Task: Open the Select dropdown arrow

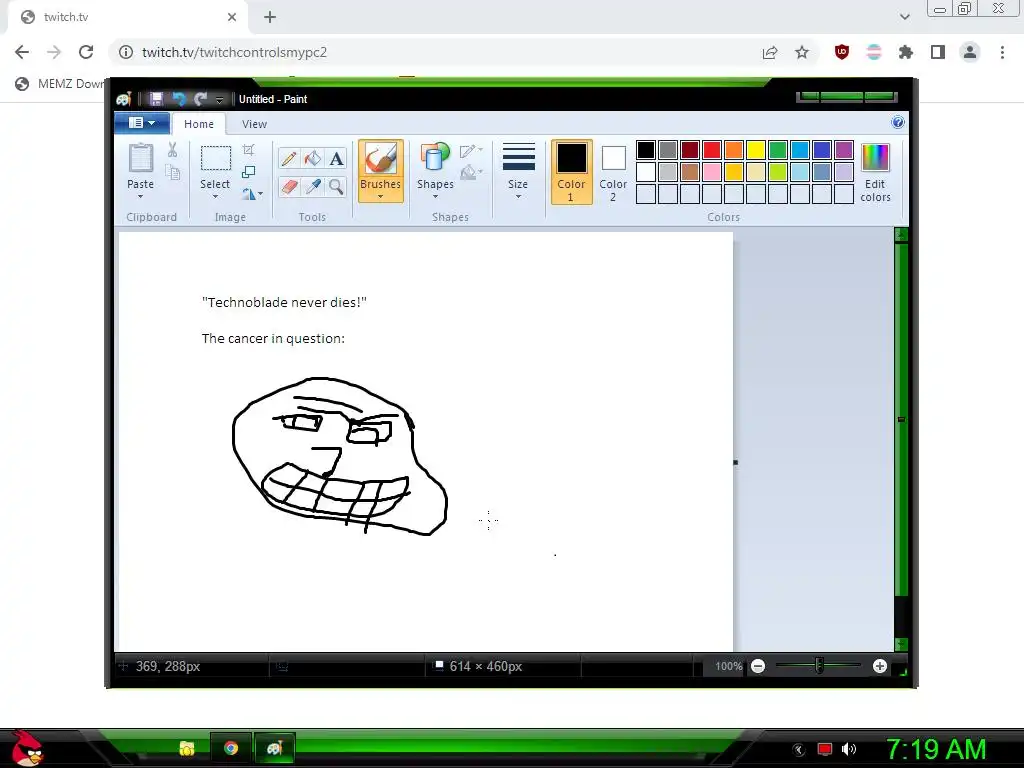Action: 215,197
